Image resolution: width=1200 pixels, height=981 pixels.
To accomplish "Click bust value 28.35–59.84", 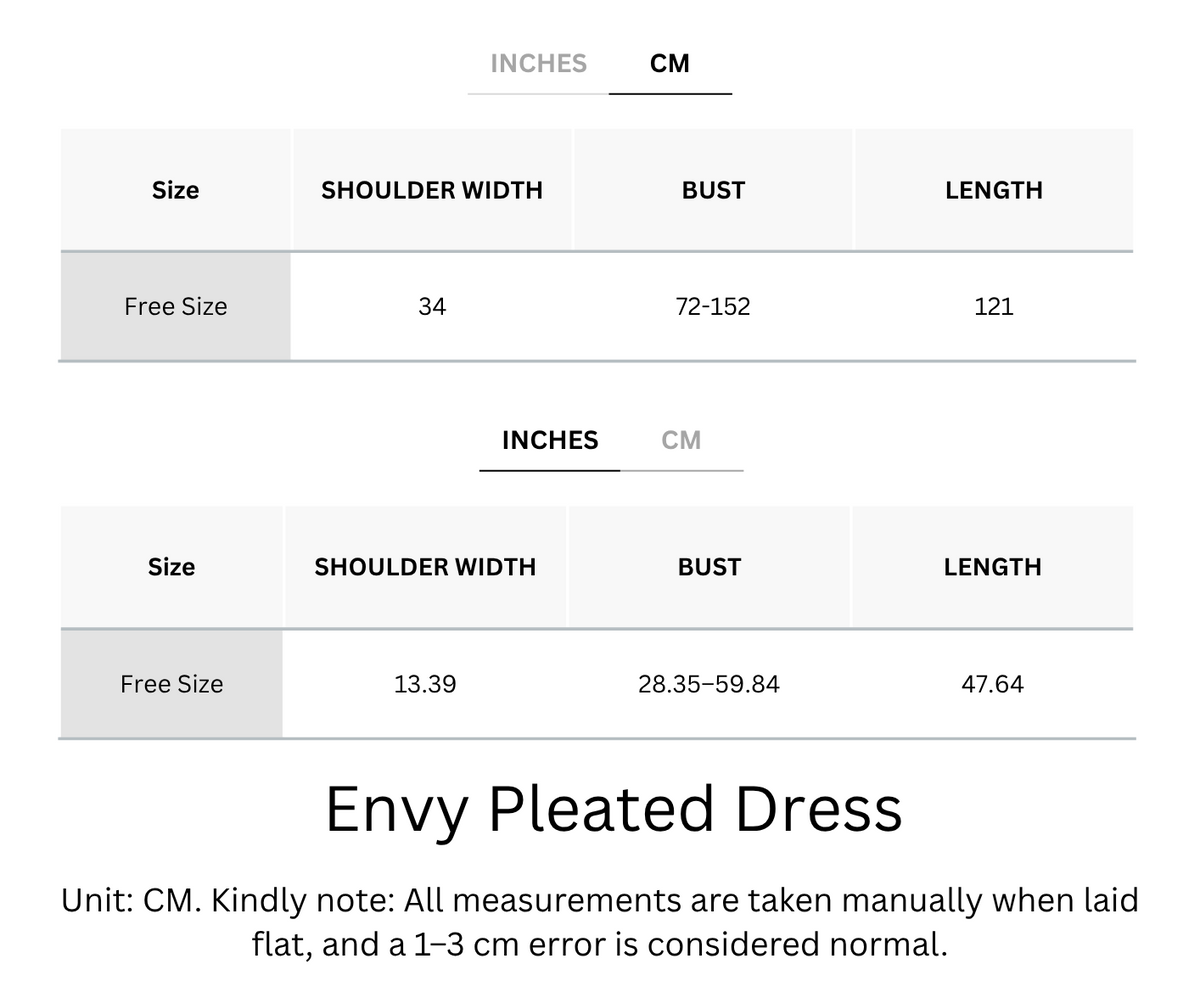I will click(709, 684).
